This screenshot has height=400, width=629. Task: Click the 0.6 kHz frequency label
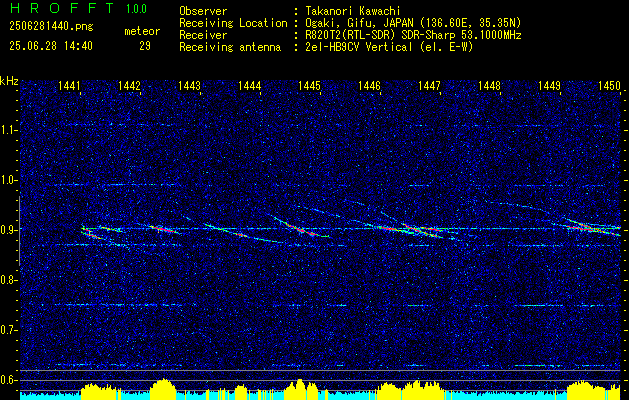(7, 380)
